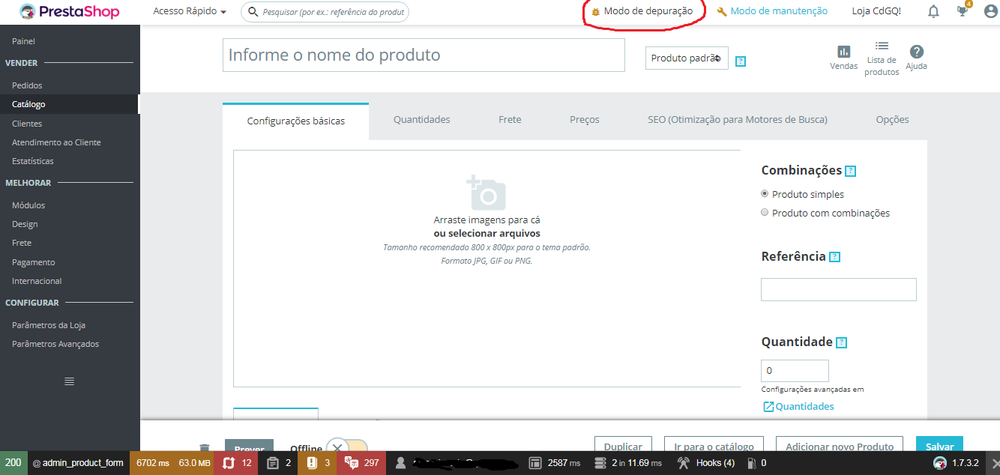This screenshot has height=475, width=1000.
Task: Open the Quantidades advanced settings link
Action: coord(798,406)
